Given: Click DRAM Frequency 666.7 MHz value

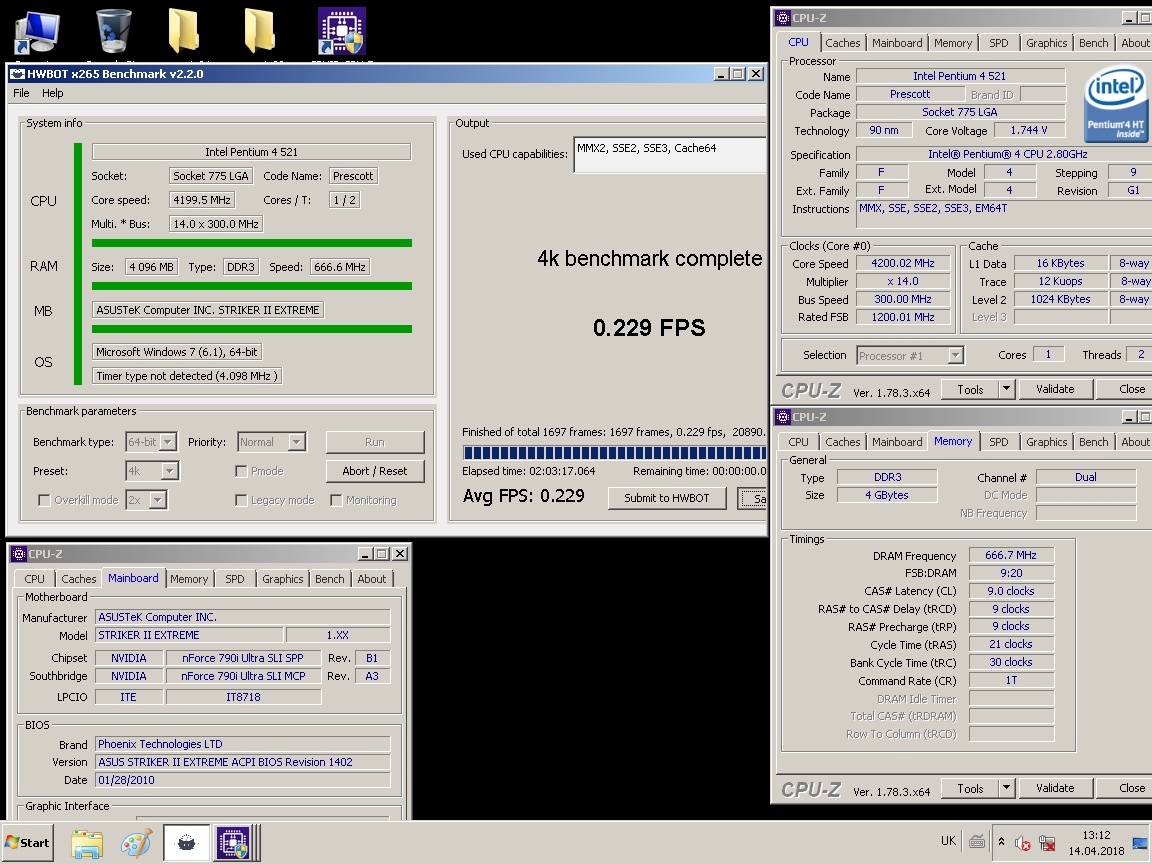Looking at the screenshot, I should click(x=1011, y=555).
